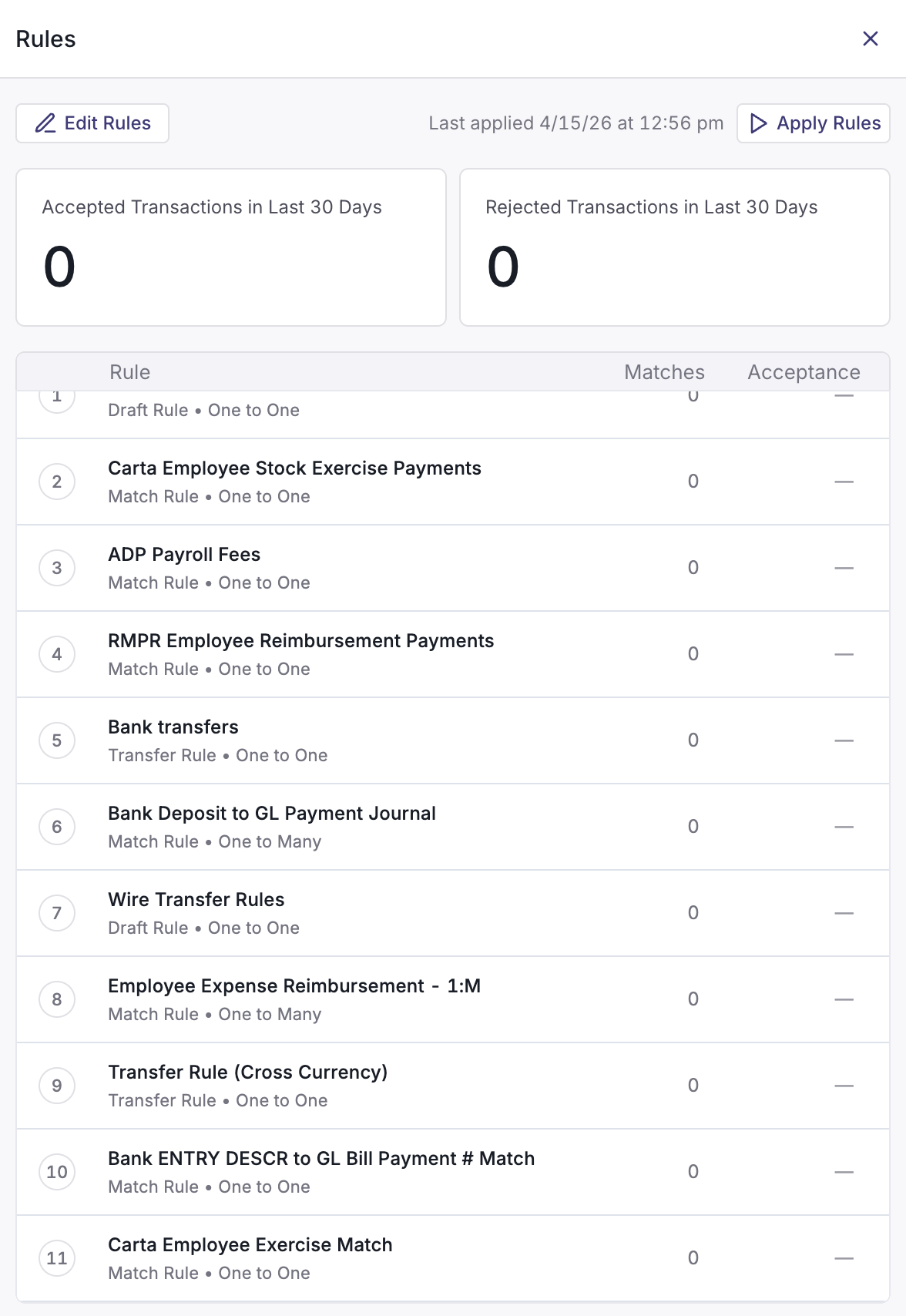Viewport: 906px width, 1316px height.
Task: Open the Edit Rules button
Action: pos(92,123)
